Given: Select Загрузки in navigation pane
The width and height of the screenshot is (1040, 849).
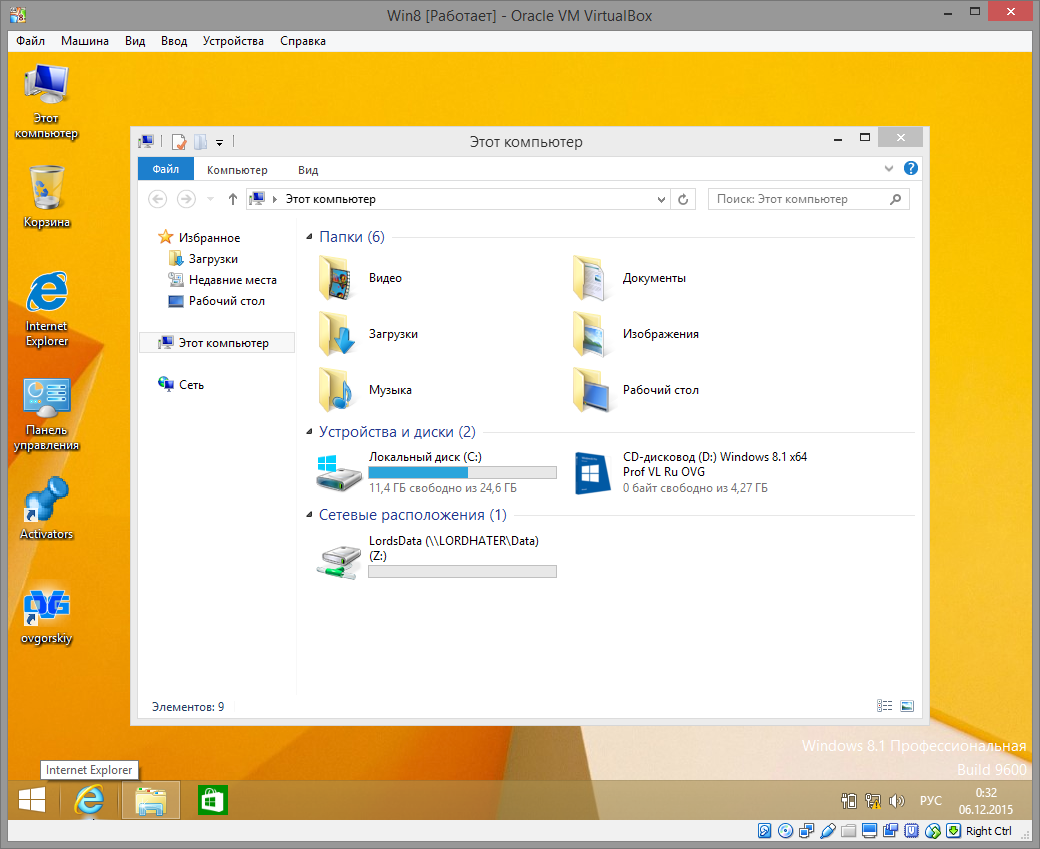Looking at the screenshot, I should 204,259.
